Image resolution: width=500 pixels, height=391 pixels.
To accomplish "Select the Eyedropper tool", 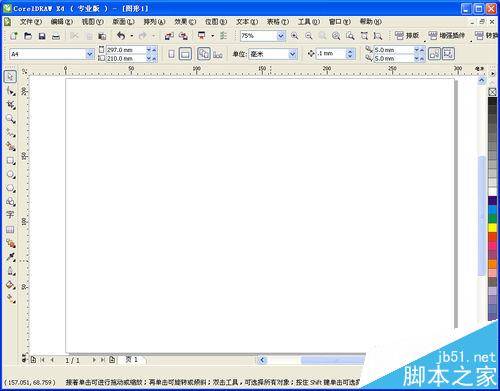I will [10, 257].
